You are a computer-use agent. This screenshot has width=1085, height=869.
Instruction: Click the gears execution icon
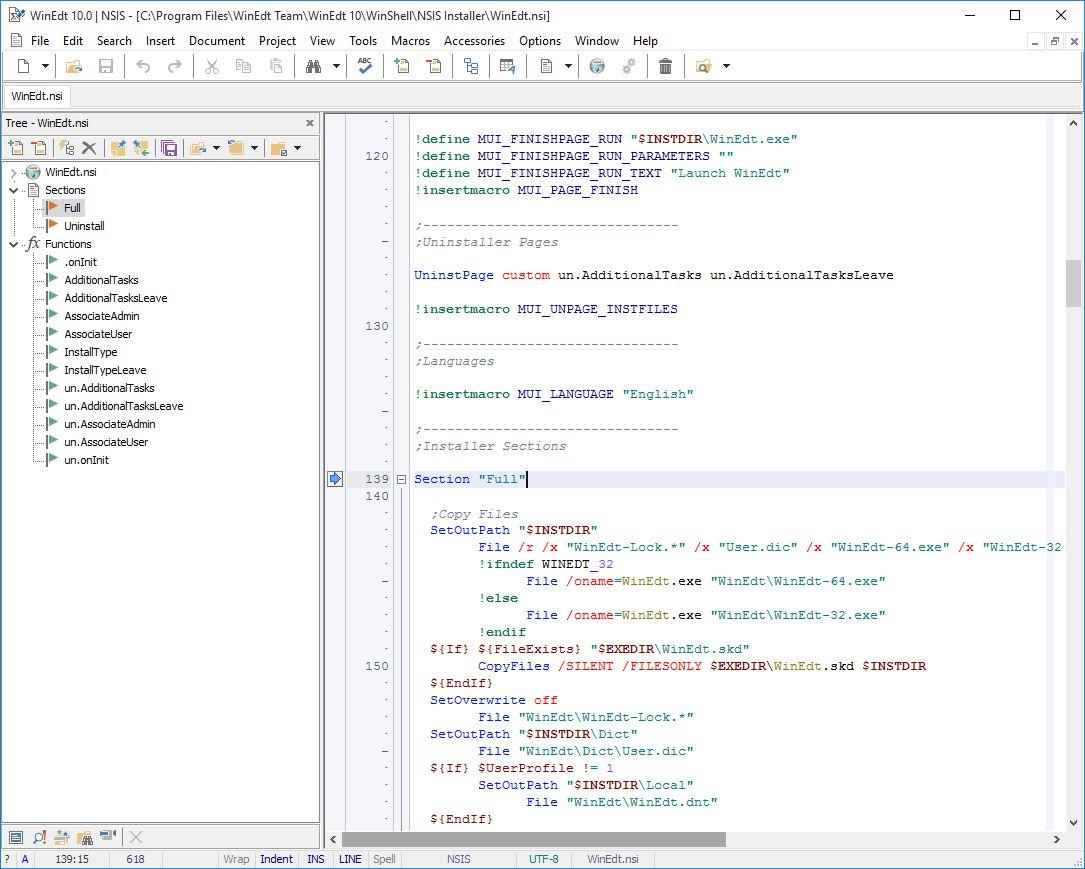(x=629, y=66)
